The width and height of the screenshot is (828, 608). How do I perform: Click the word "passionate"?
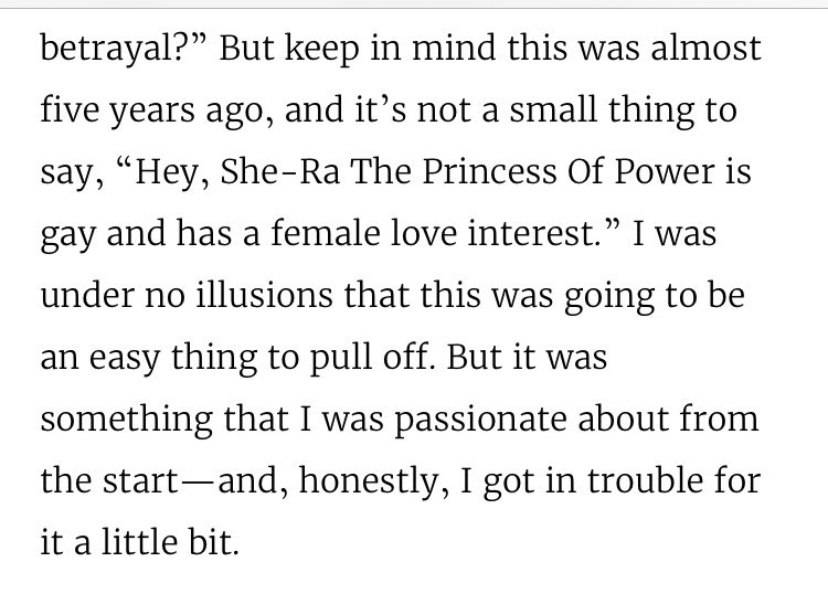[x=480, y=420]
